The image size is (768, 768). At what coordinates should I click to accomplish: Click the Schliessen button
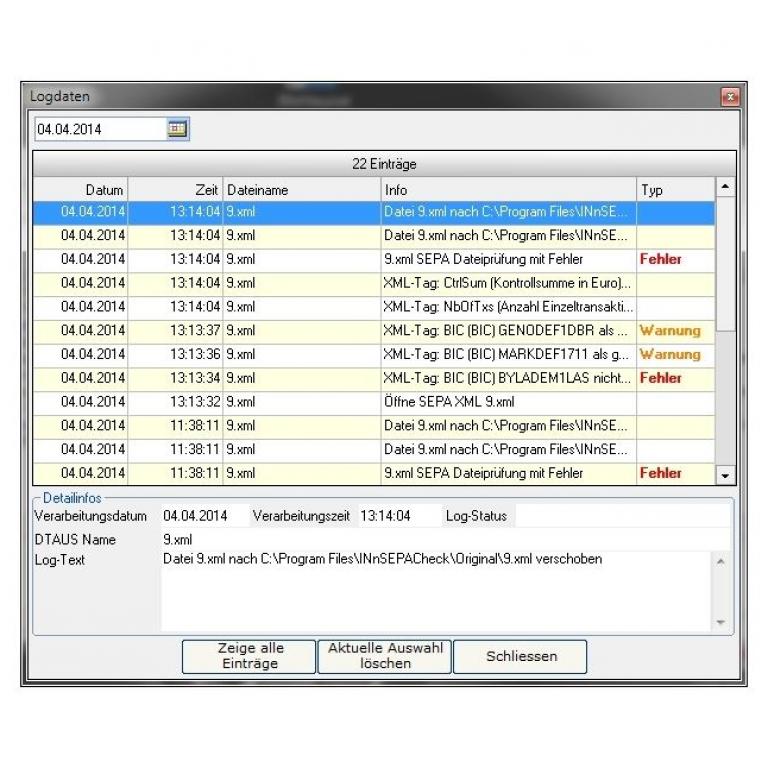tap(520, 657)
